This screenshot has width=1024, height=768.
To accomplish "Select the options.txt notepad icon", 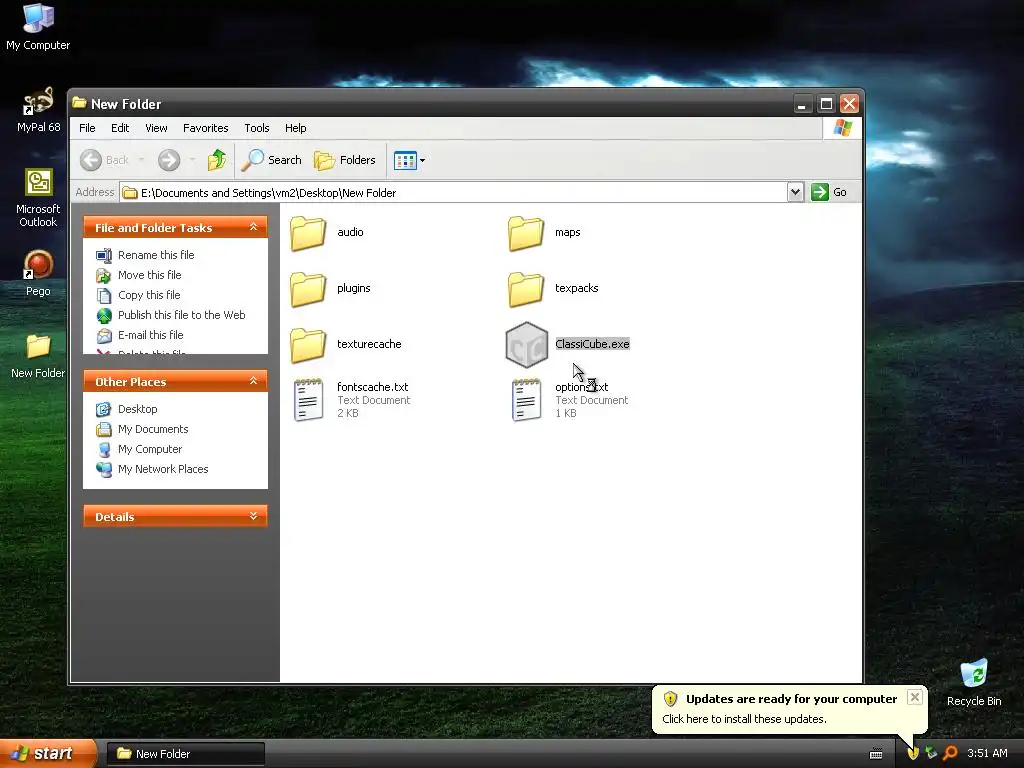I will coord(526,400).
